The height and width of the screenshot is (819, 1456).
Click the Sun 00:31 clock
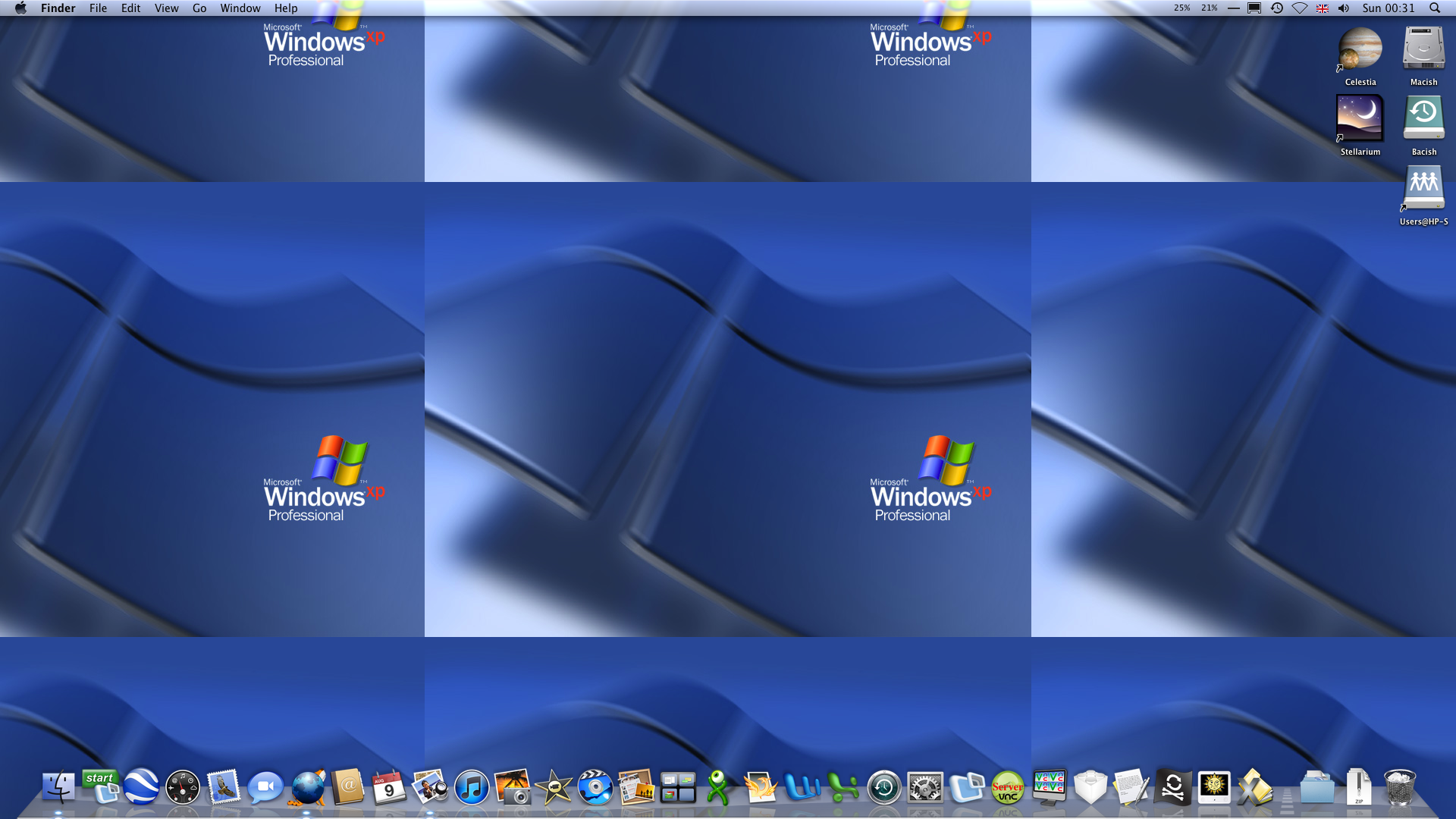[1388, 8]
